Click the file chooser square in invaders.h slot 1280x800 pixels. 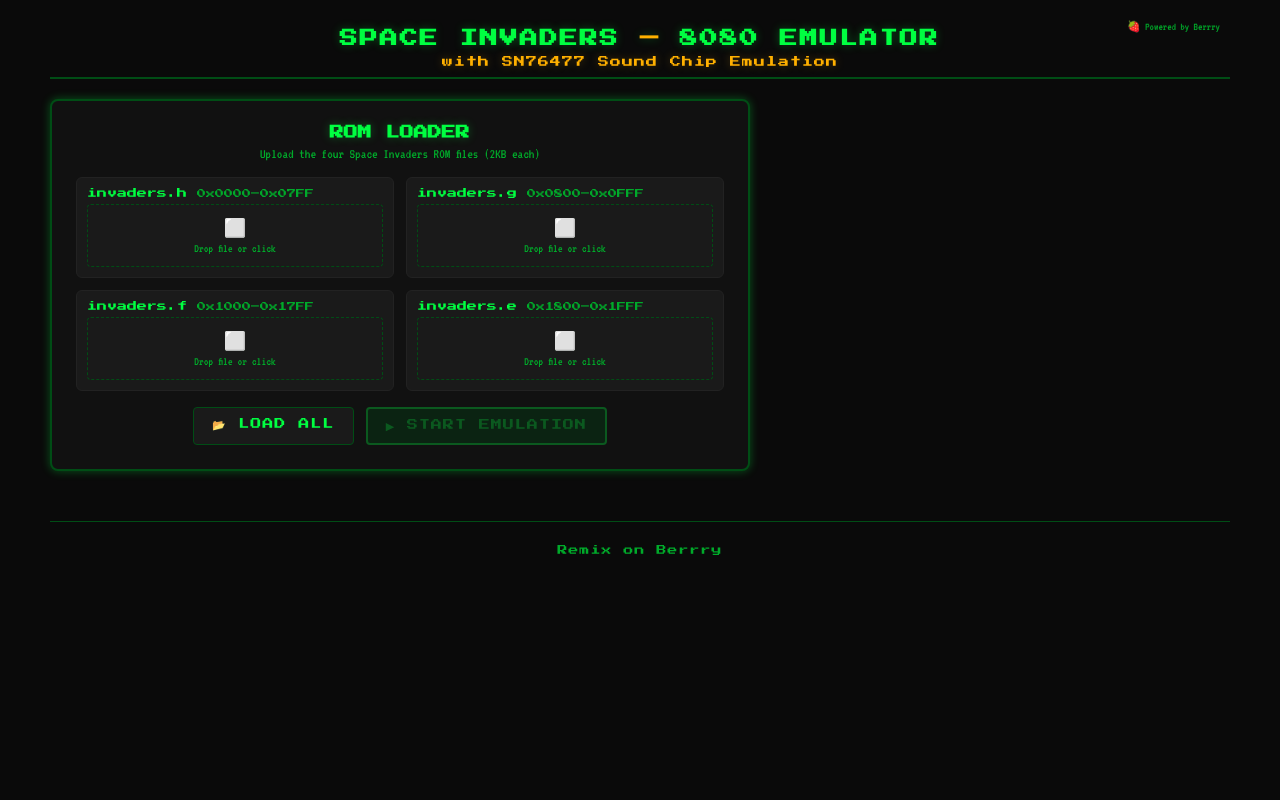pyautogui.click(x=234, y=228)
